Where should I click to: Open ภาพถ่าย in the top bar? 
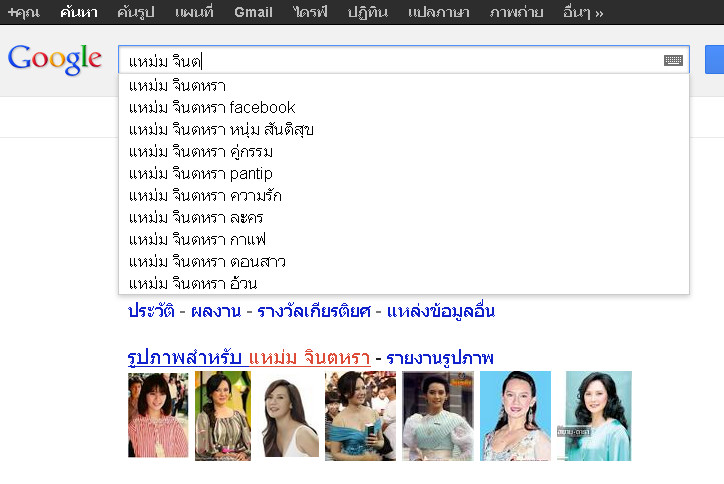click(516, 12)
